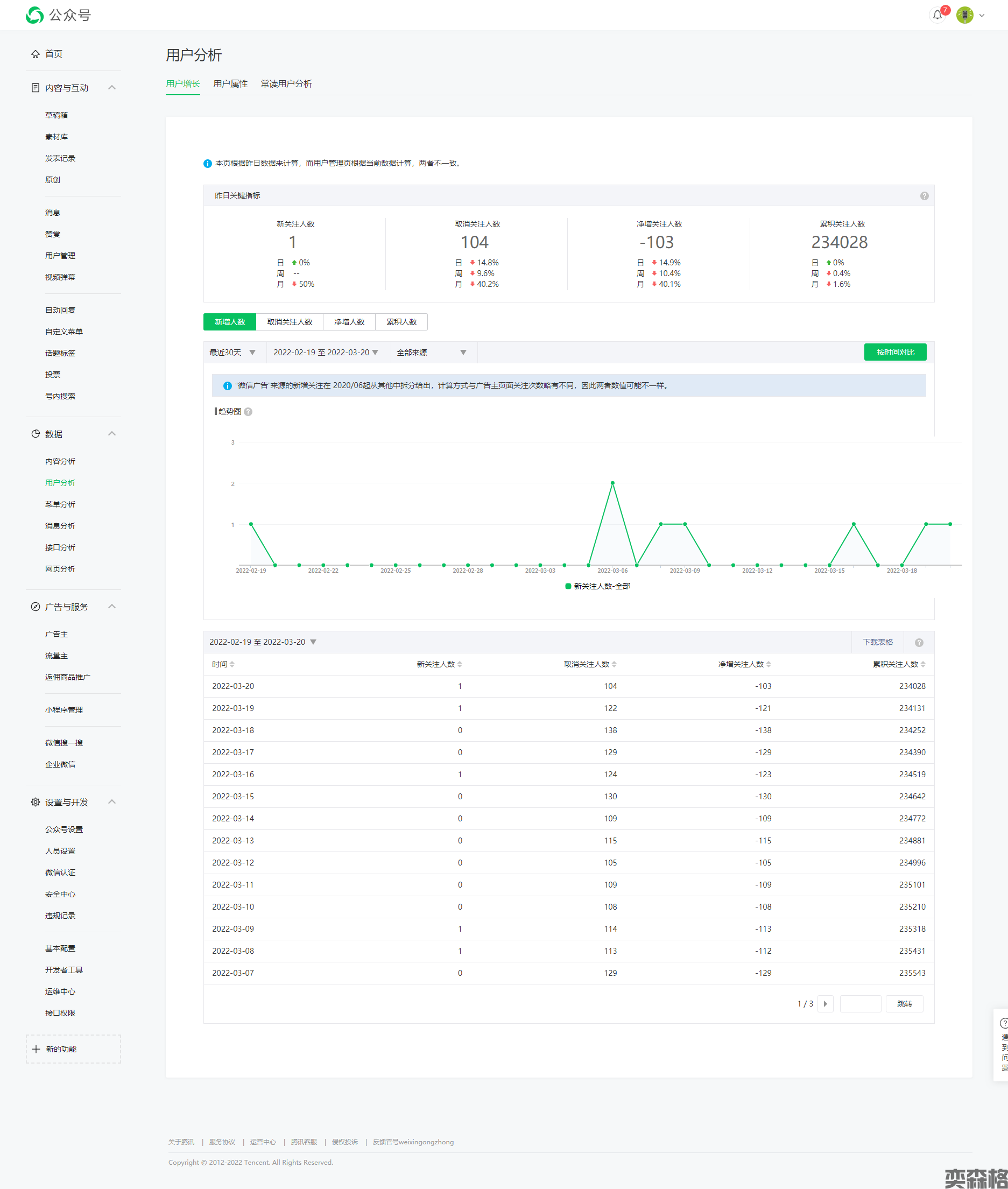Image resolution: width=1008 pixels, height=1189 pixels.
Task: Click next page arrow in pagination
Action: click(825, 1004)
